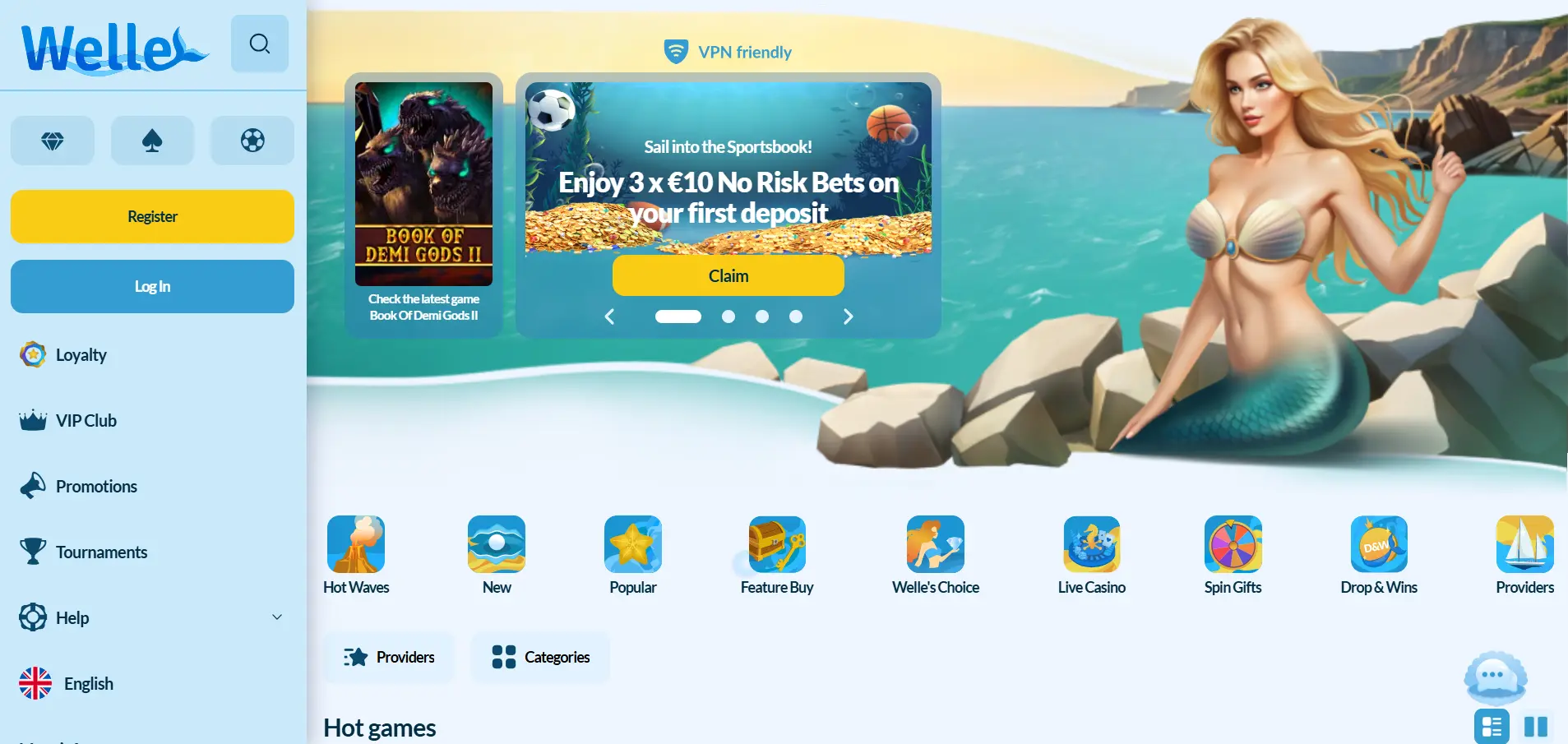
Task: Open the English language selector
Action: tap(88, 682)
